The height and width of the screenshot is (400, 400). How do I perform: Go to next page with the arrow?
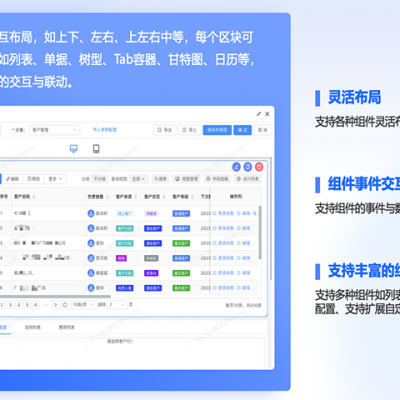[56, 305]
